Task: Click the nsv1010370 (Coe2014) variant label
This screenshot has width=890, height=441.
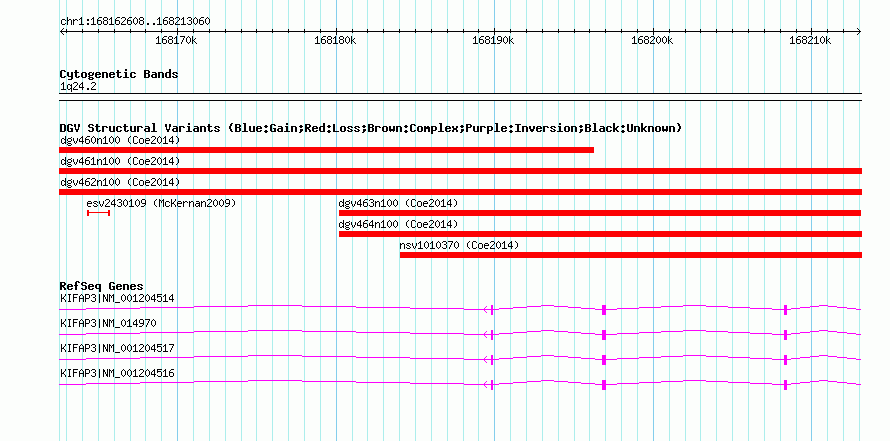Action: (x=459, y=245)
